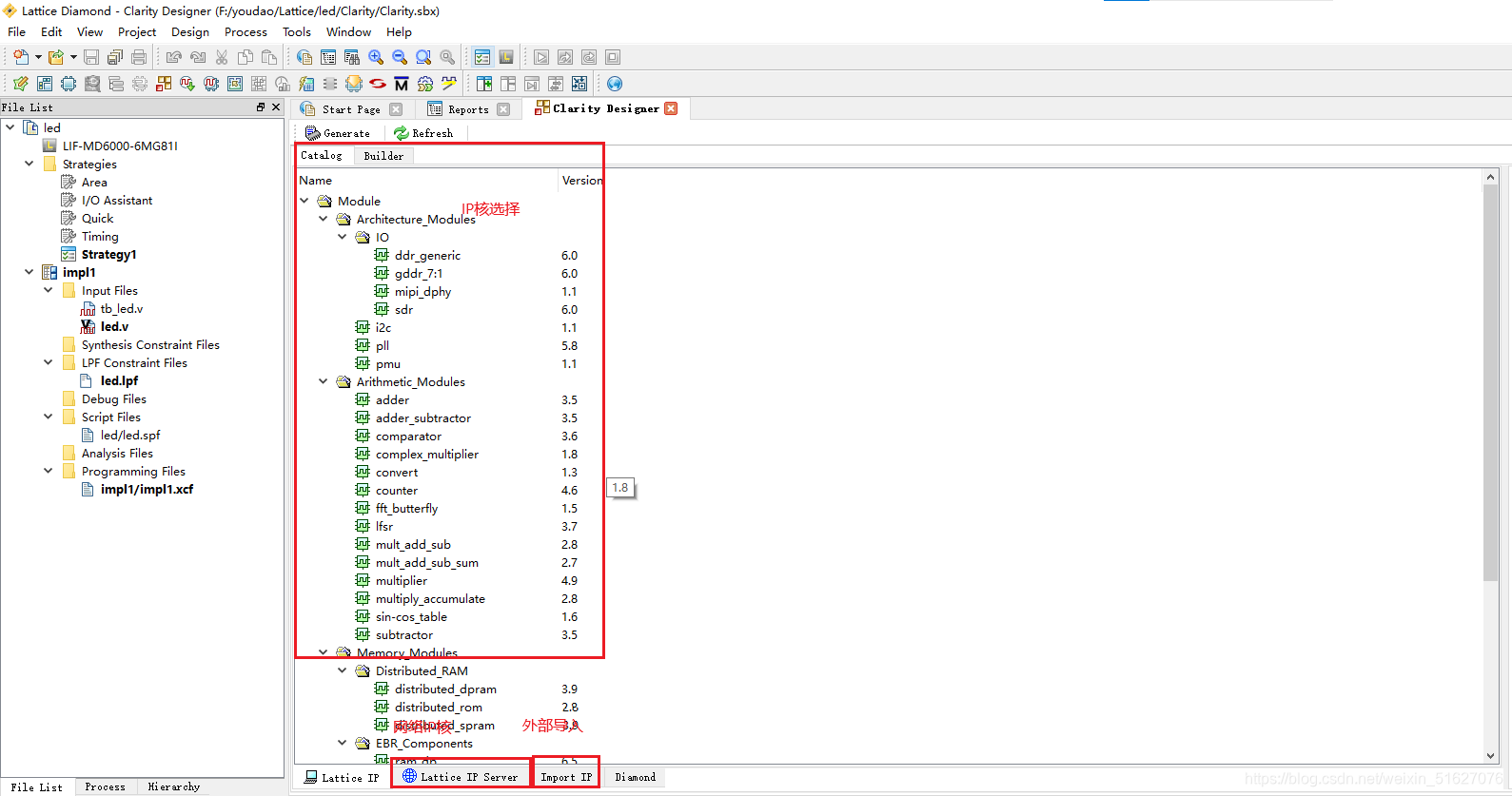The width and height of the screenshot is (1512, 796).
Task: Click the Find binoculars toolbar icon
Action: (352, 57)
